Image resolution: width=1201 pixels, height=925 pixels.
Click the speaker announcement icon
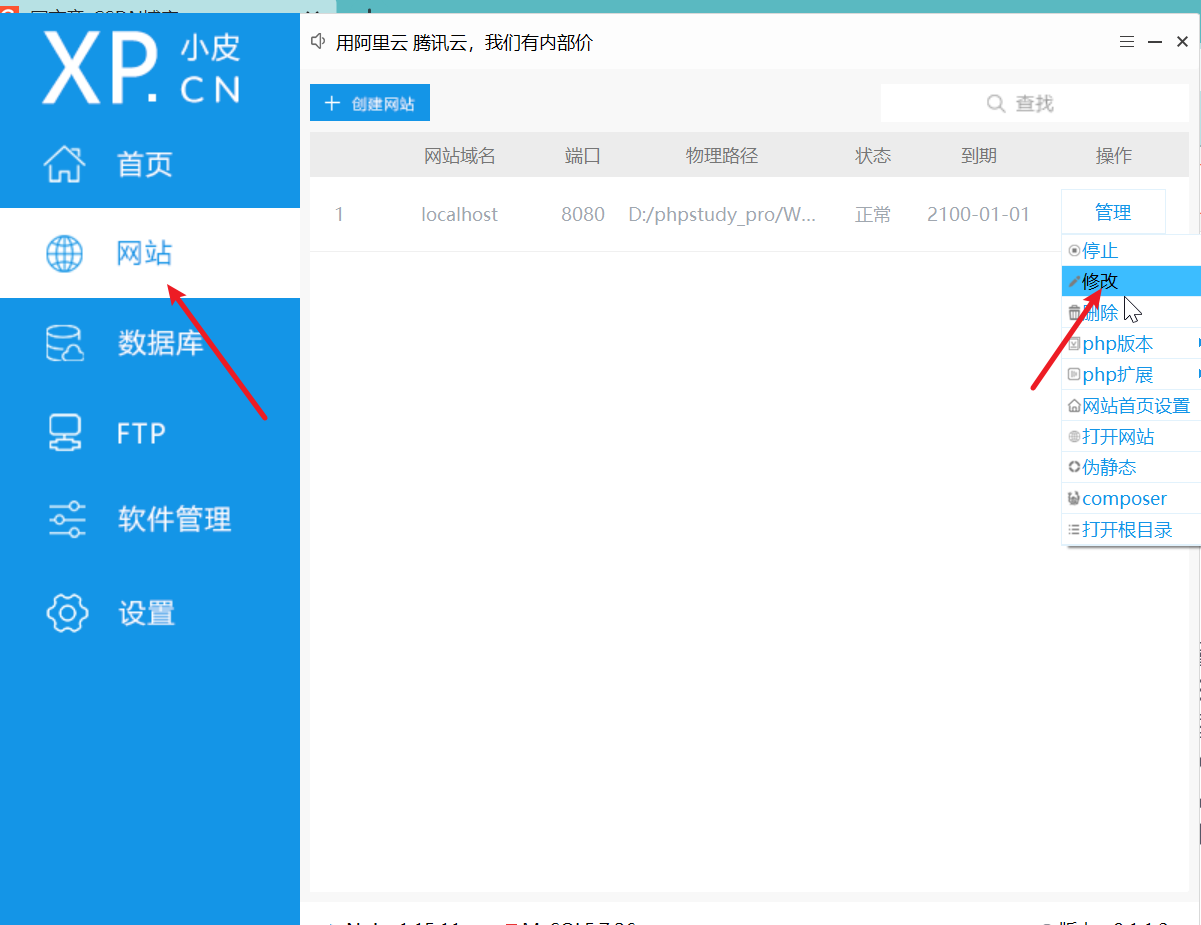point(319,42)
